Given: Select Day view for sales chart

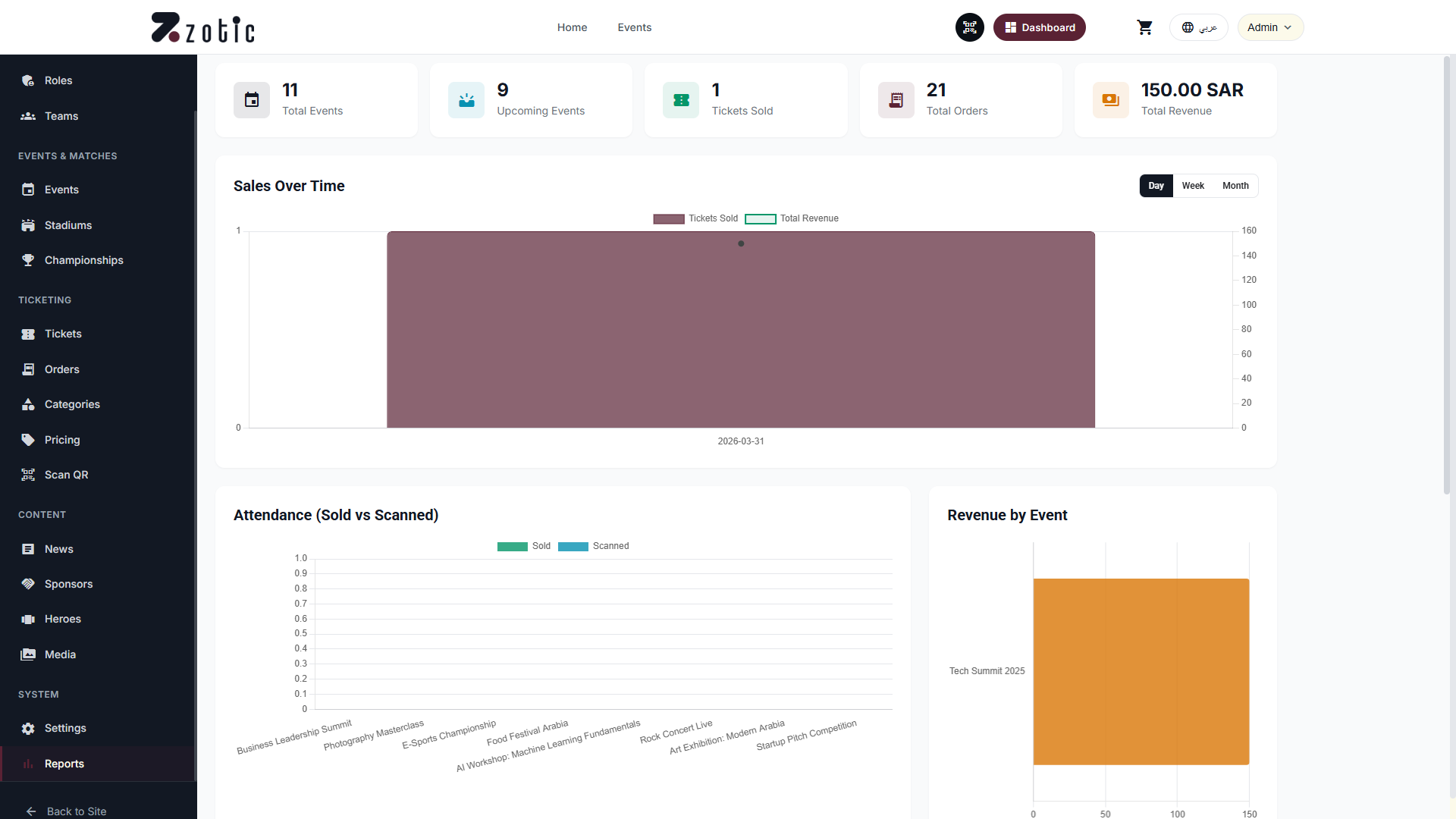Looking at the screenshot, I should (1156, 186).
